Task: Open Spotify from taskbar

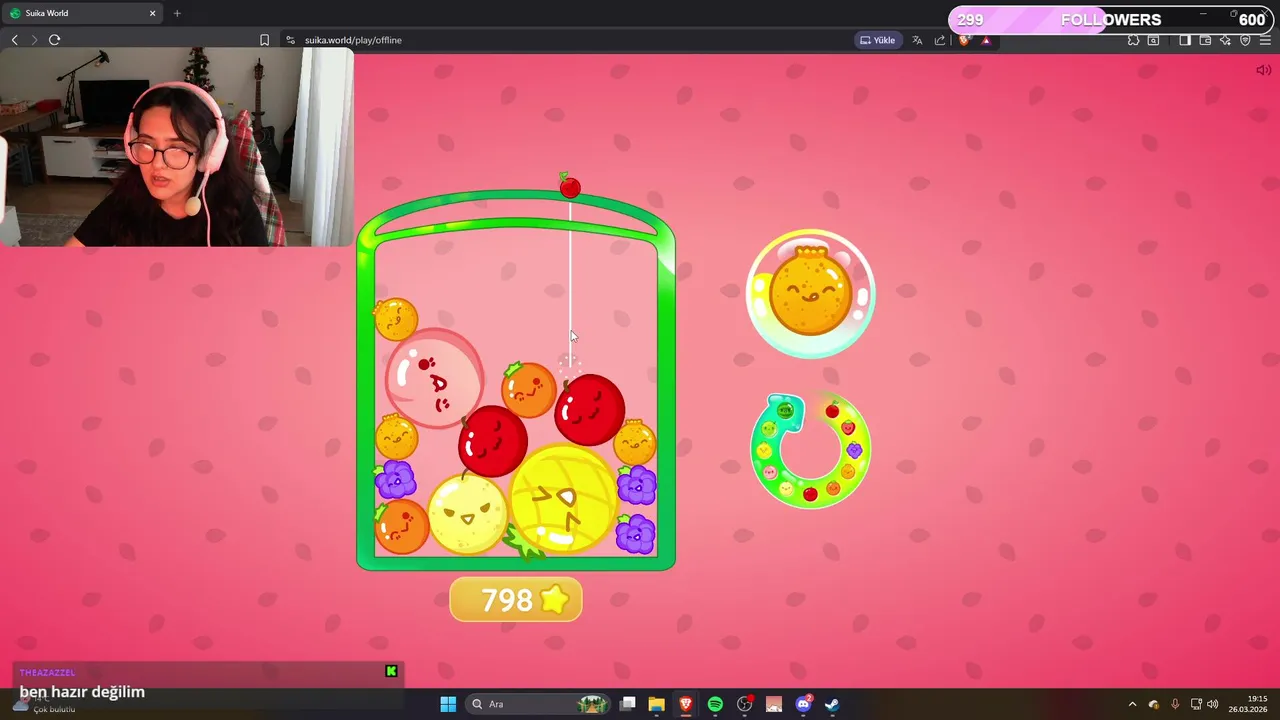Action: (x=715, y=704)
